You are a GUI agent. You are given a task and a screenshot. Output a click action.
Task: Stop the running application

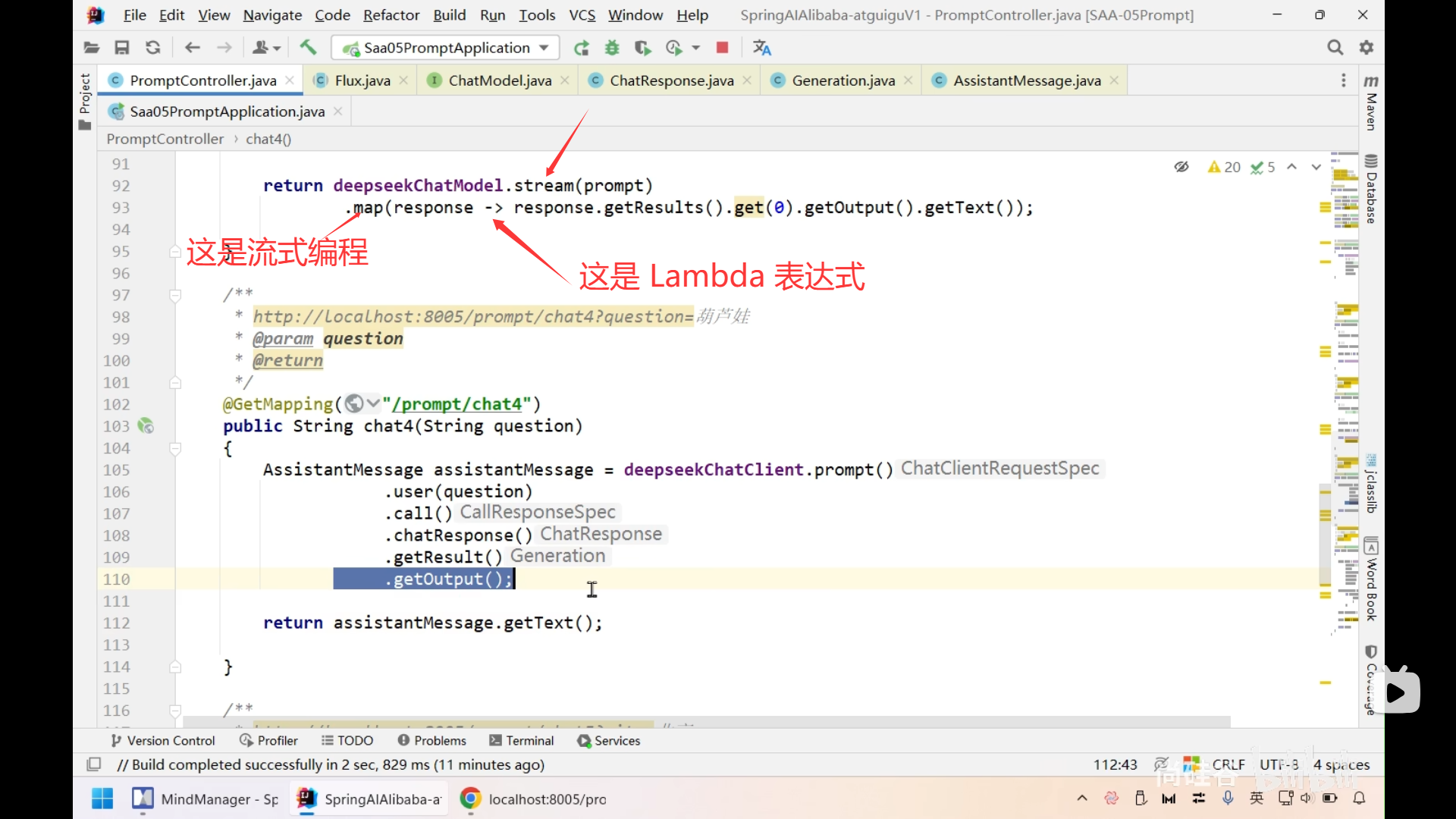722,48
